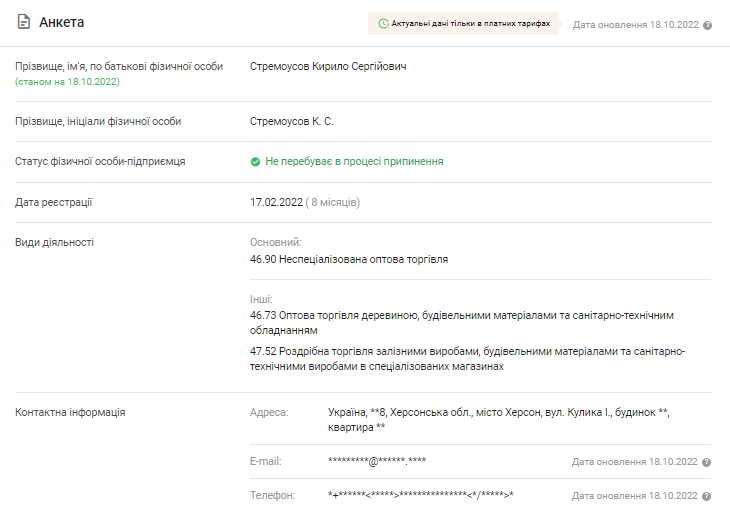Viewport: 730px width, 517px height.
Task: Click green checkmark icon in status row
Action: (x=256, y=161)
